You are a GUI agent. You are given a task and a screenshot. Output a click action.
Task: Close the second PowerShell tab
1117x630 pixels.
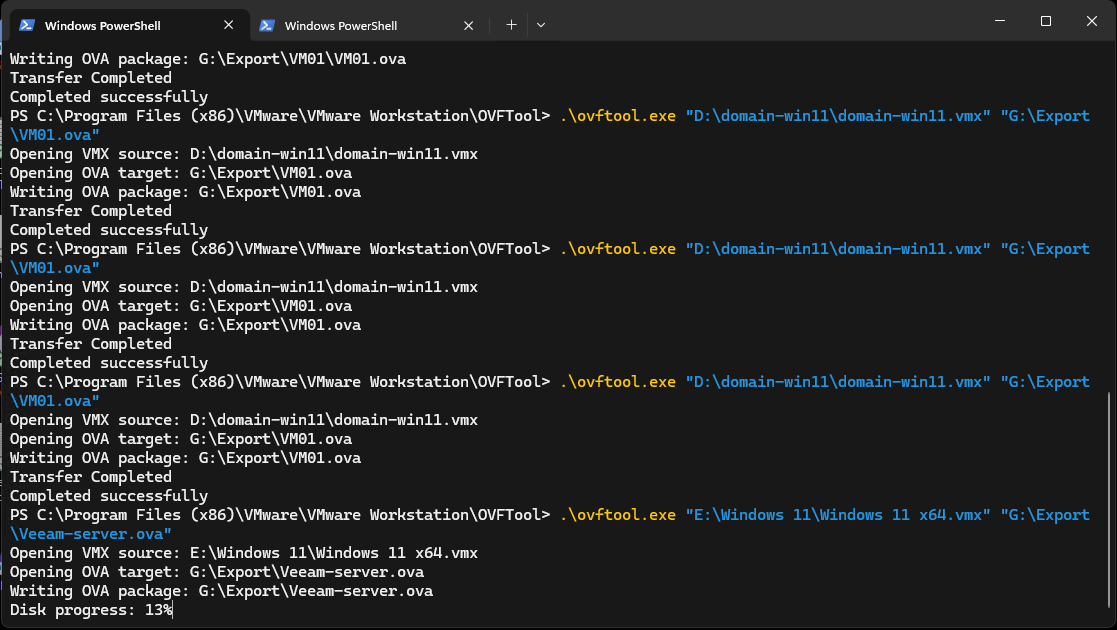[468, 25]
